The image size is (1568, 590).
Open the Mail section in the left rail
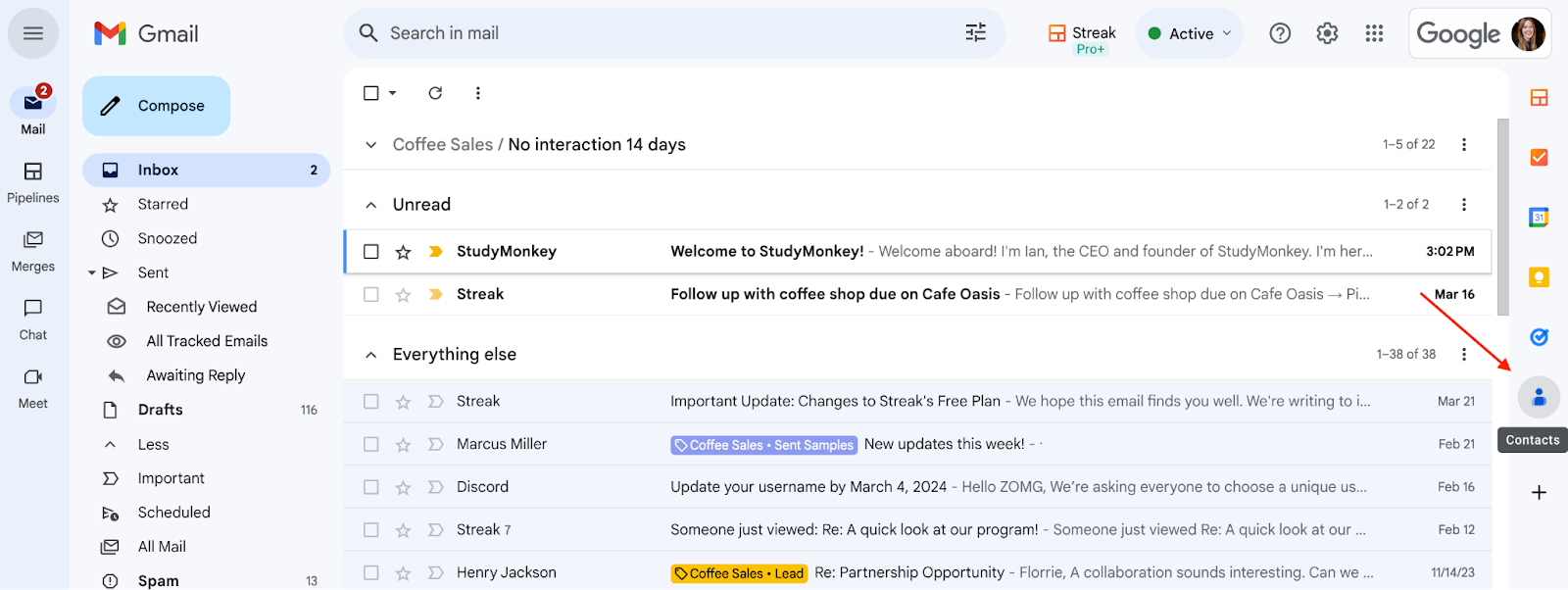33,112
